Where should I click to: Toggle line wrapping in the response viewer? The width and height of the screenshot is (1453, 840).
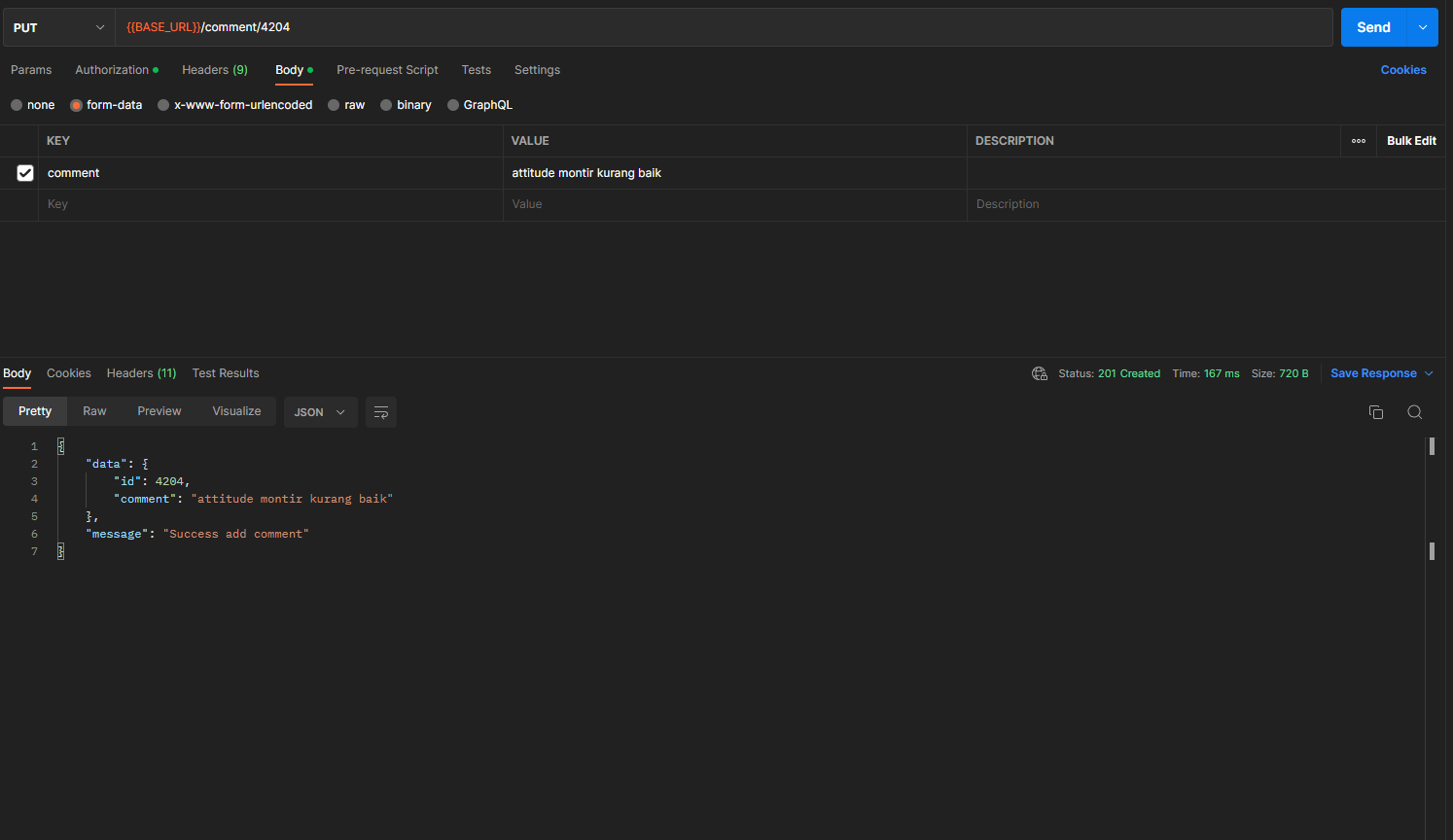(380, 412)
